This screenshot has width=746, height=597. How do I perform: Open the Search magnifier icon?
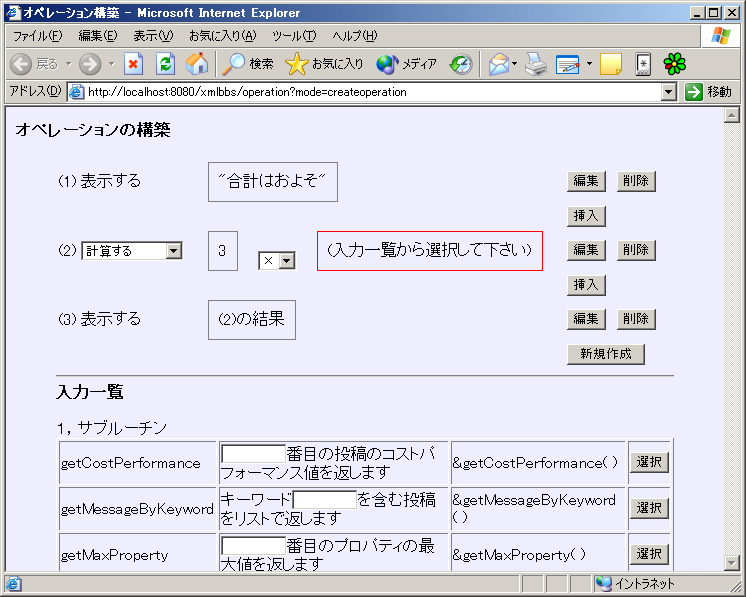233,64
